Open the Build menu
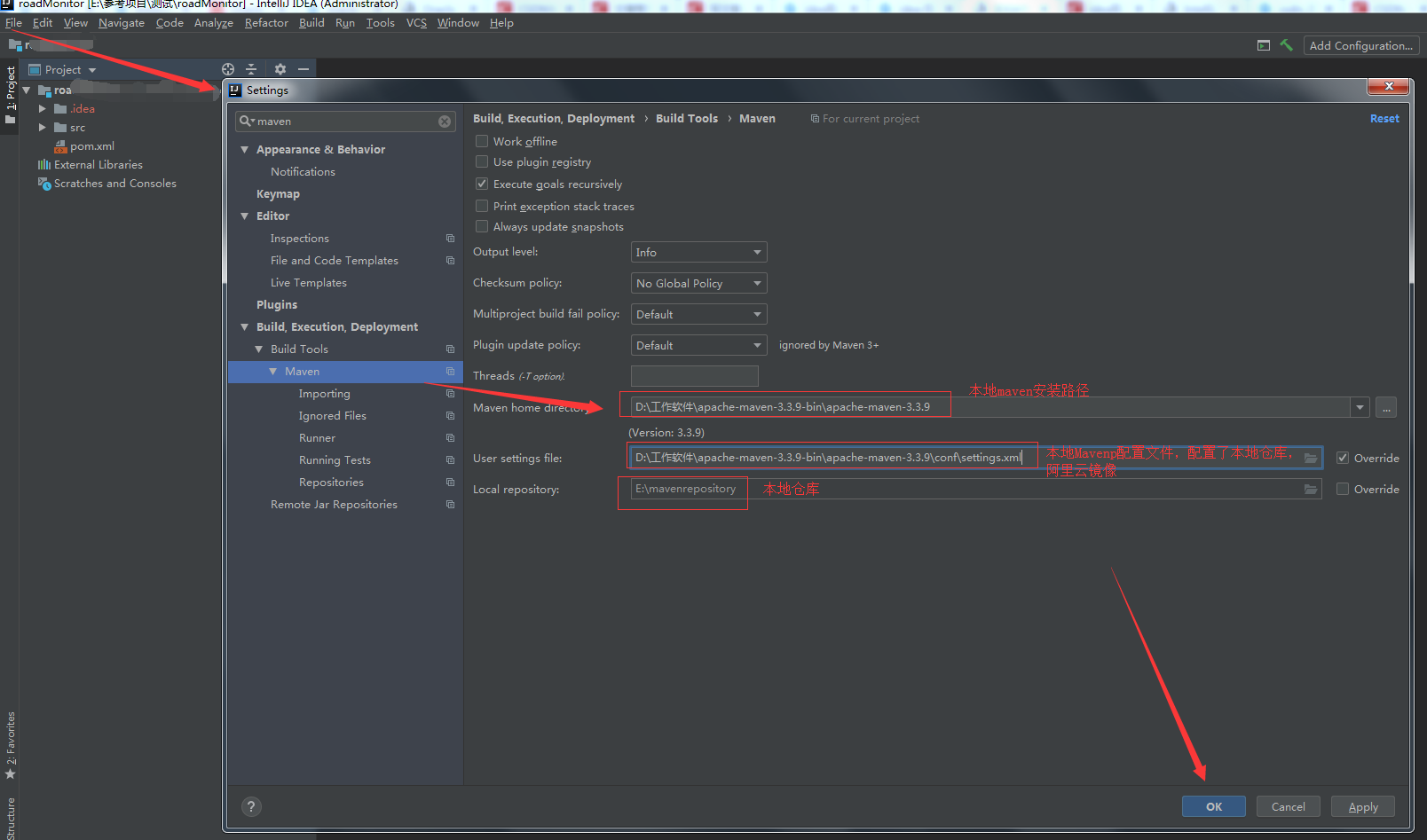 coord(311,22)
